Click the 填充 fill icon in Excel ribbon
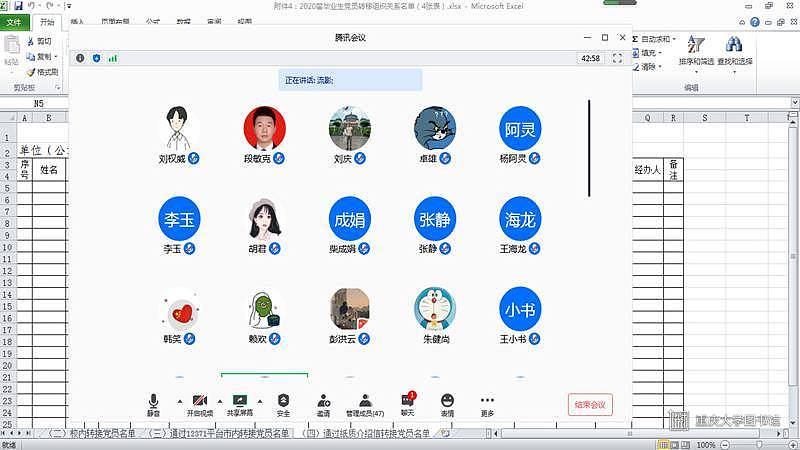The height and width of the screenshot is (450, 800). [635, 53]
